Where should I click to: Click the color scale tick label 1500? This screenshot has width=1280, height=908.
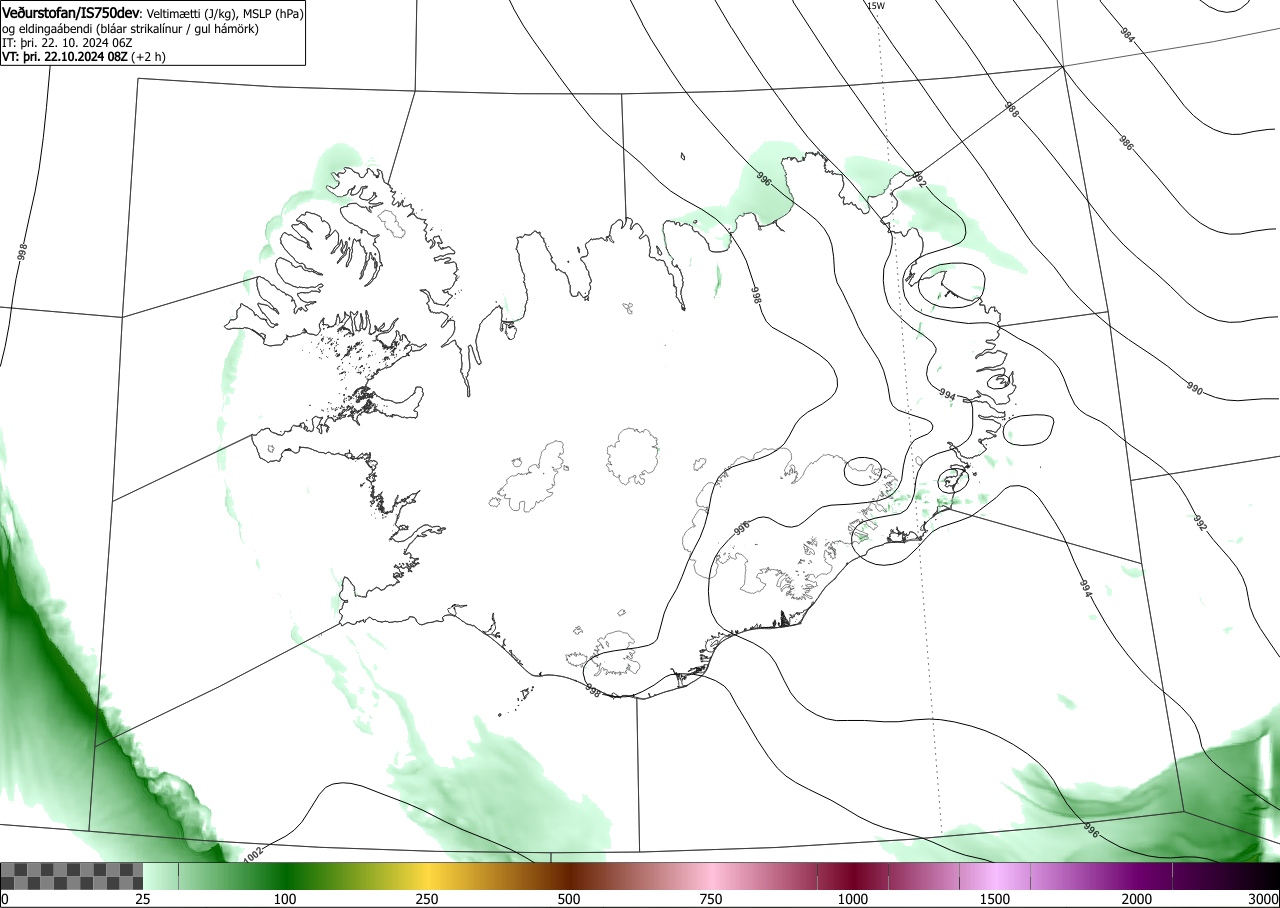pos(995,899)
